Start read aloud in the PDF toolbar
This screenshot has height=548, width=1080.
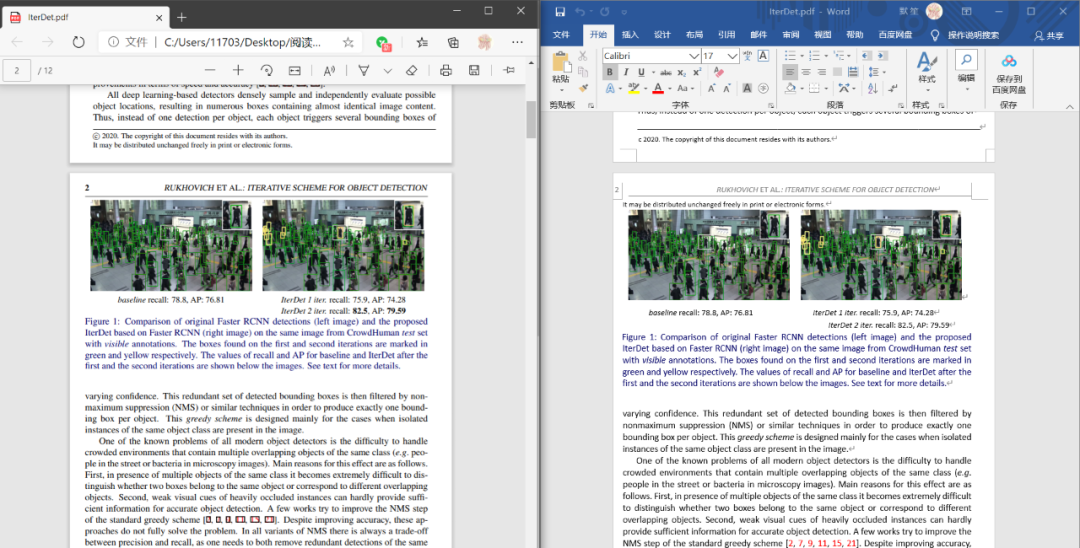(x=329, y=70)
